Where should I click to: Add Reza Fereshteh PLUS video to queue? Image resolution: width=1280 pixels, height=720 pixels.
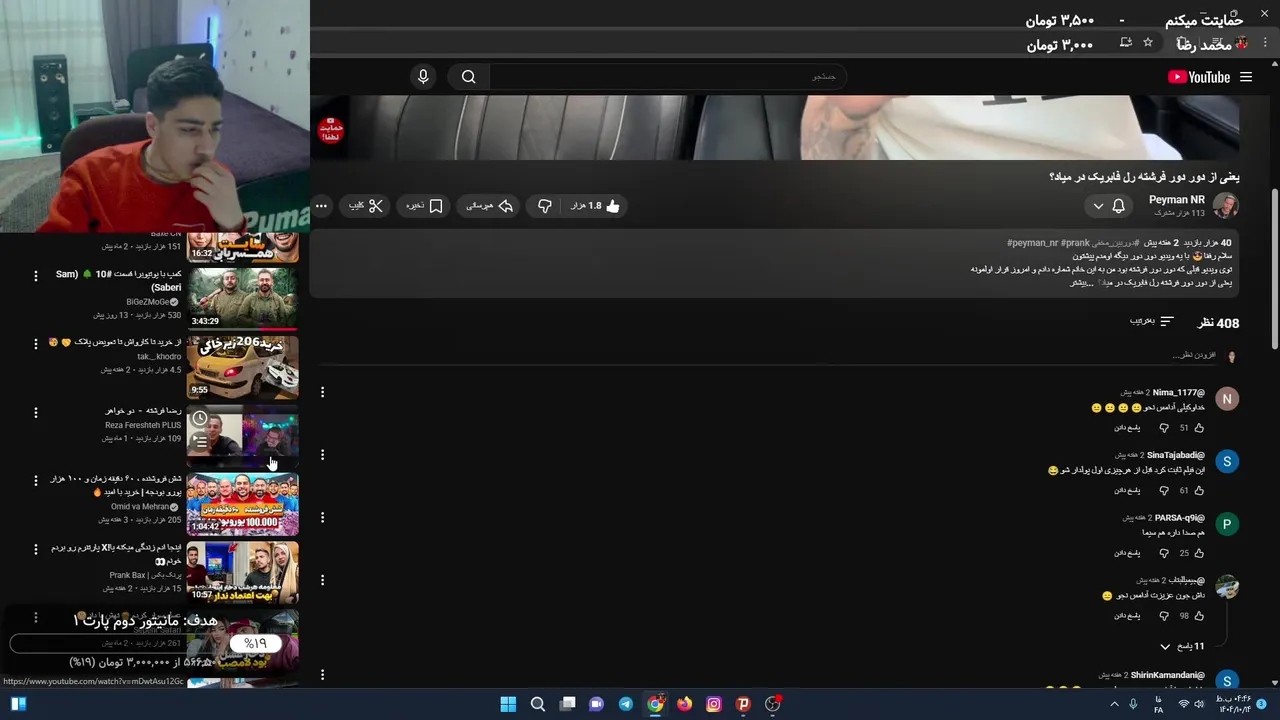[200, 441]
